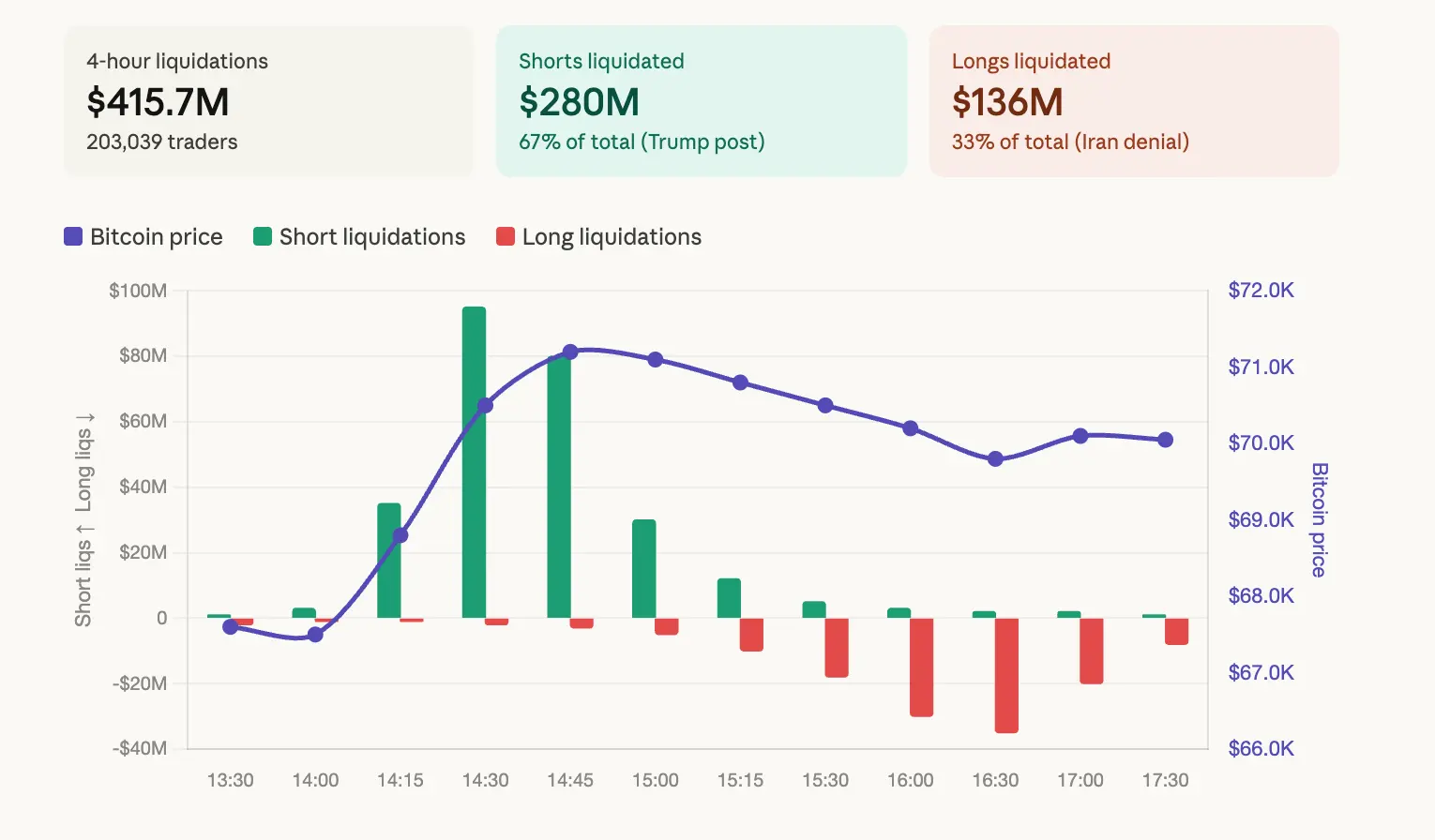Select the Shorts liquidated summary card

click(x=701, y=101)
